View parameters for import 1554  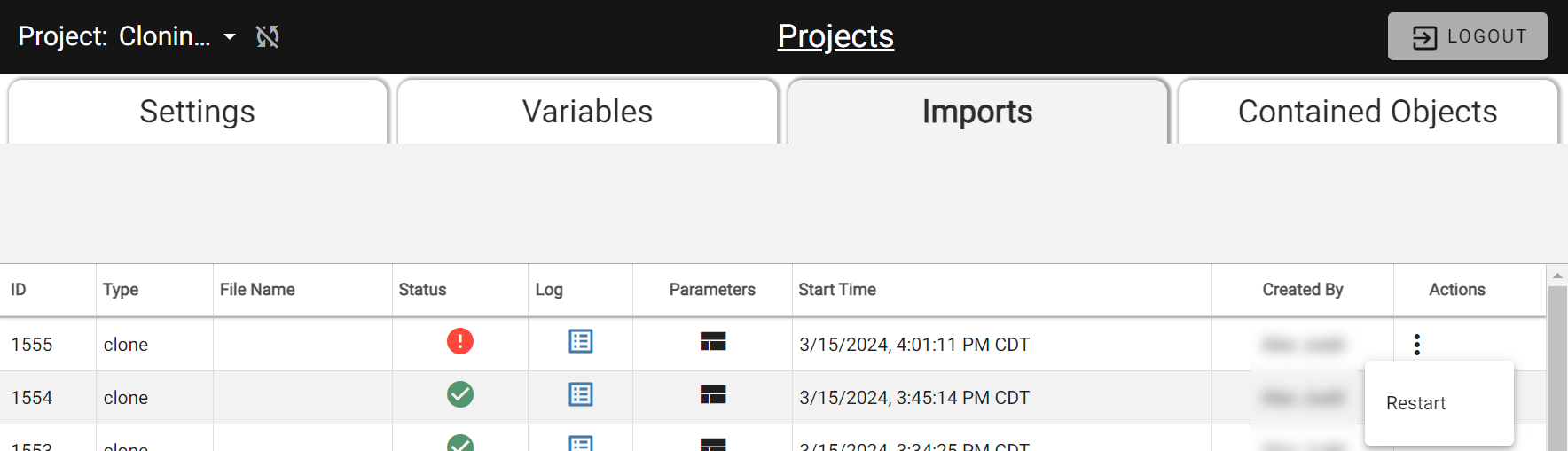713,394
